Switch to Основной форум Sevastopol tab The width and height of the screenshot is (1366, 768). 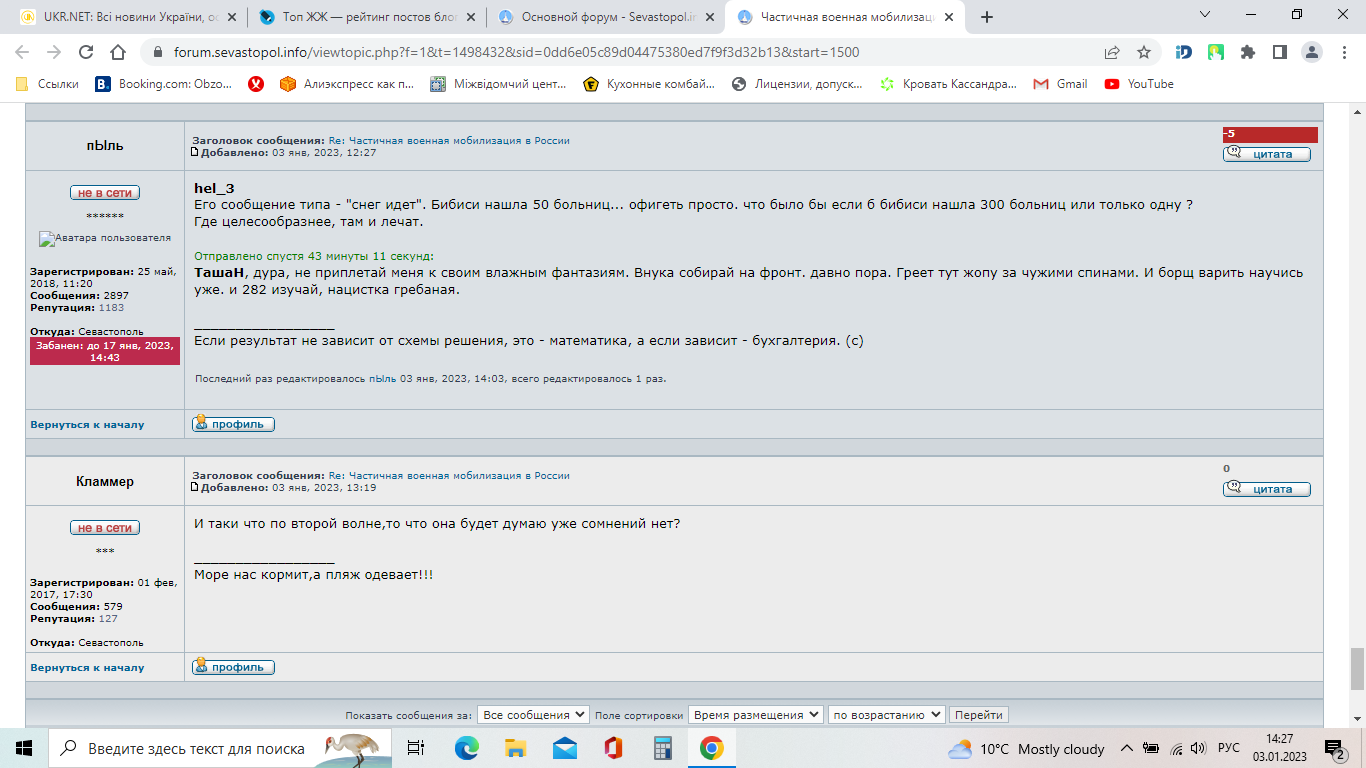pyautogui.click(x=605, y=17)
